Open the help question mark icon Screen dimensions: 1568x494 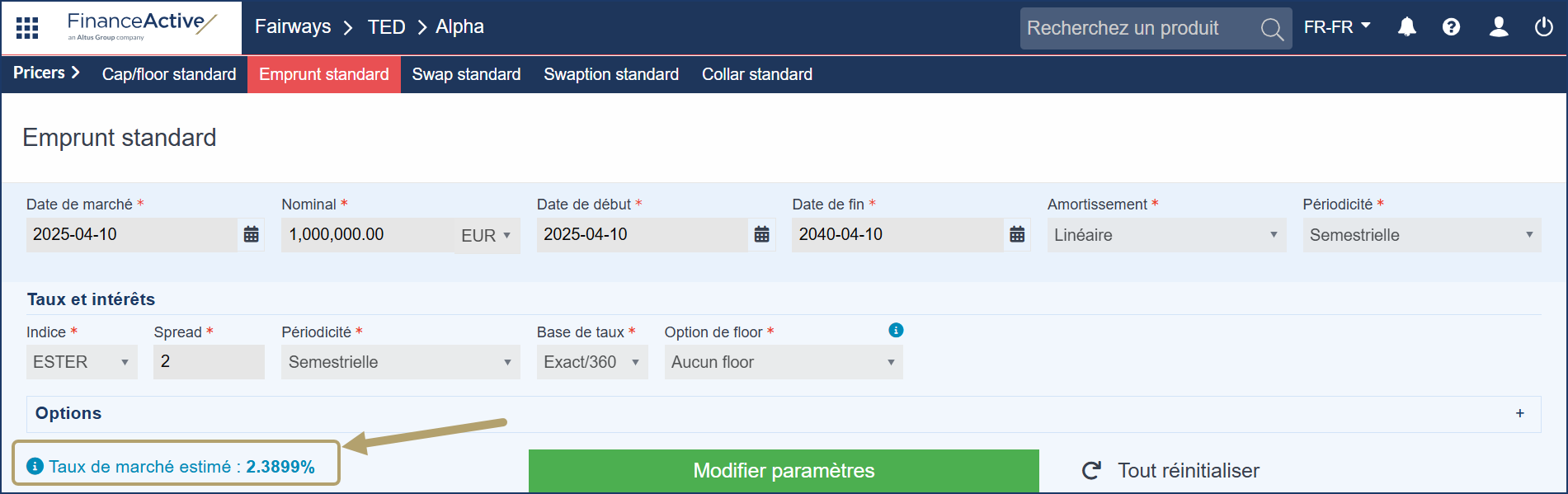(x=1452, y=27)
